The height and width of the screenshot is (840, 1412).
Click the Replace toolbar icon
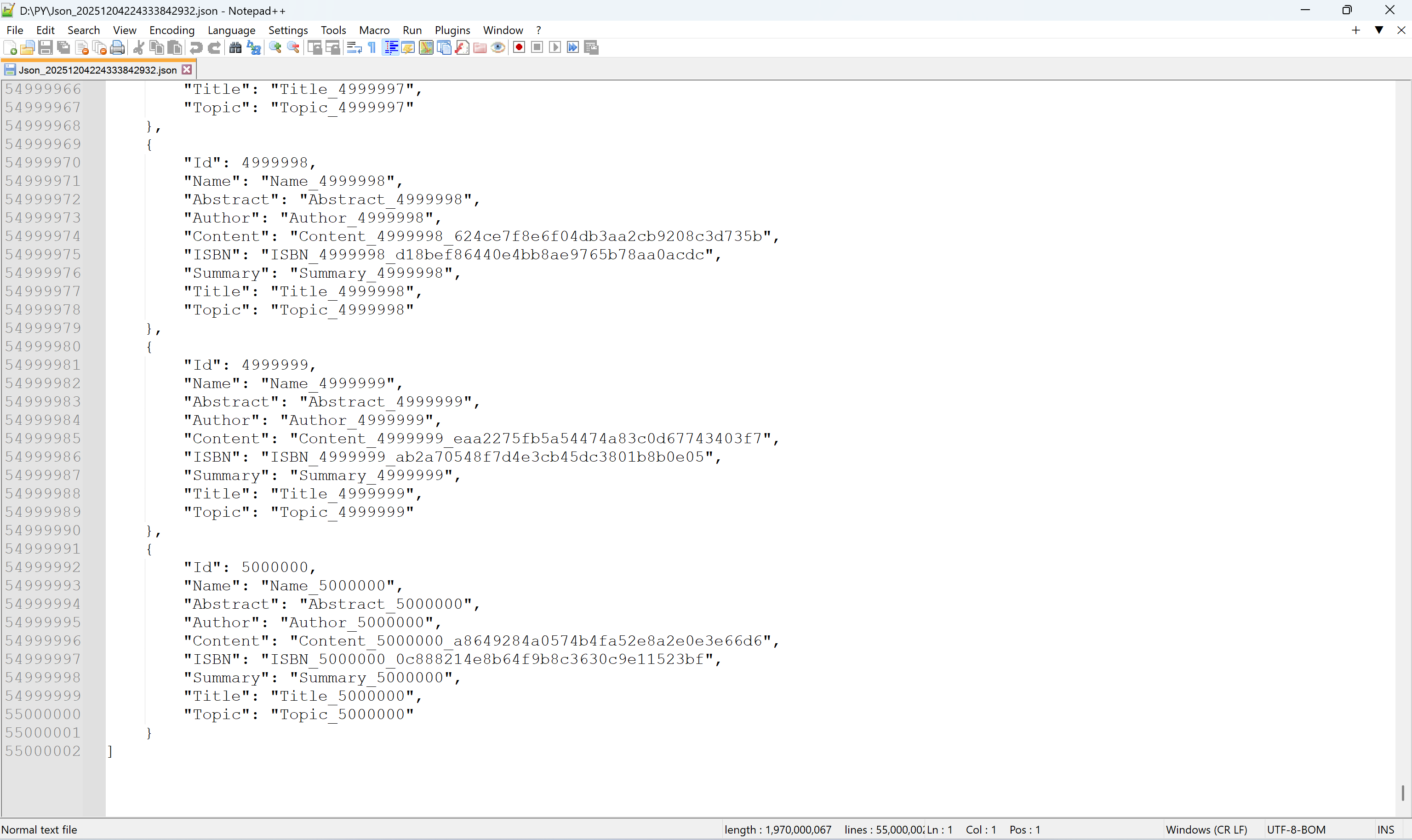[254, 47]
